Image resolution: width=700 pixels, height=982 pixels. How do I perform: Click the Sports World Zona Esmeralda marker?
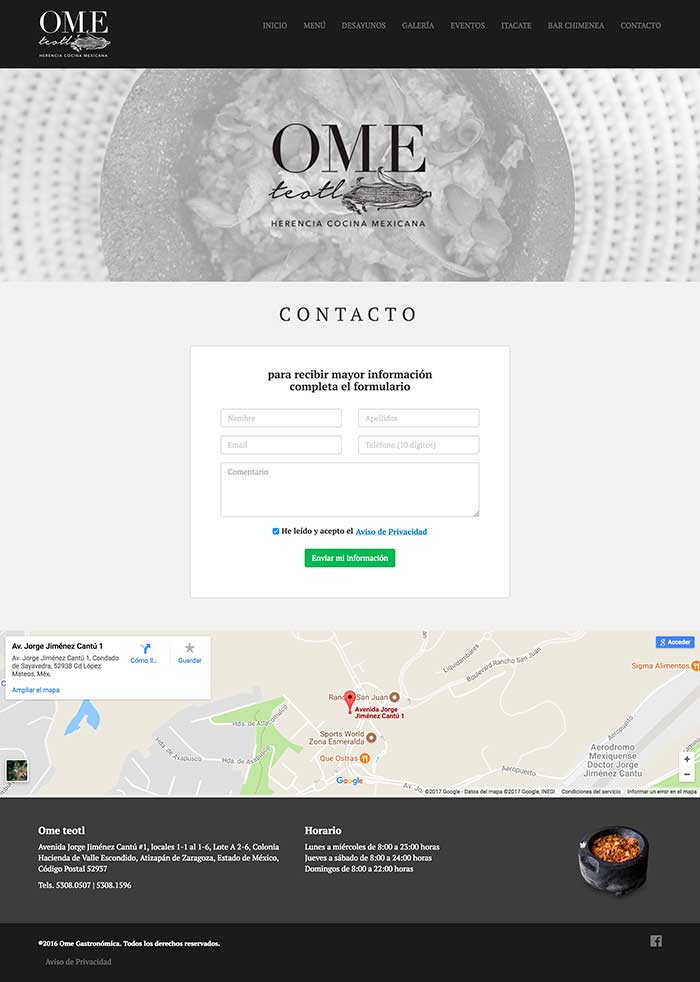pos(371,738)
